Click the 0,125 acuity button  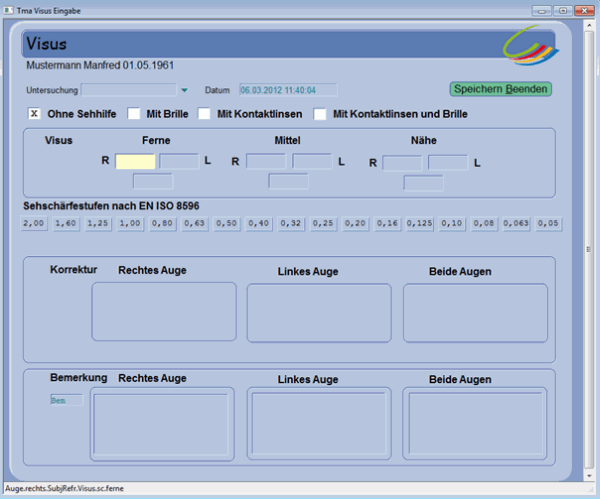tap(420, 223)
